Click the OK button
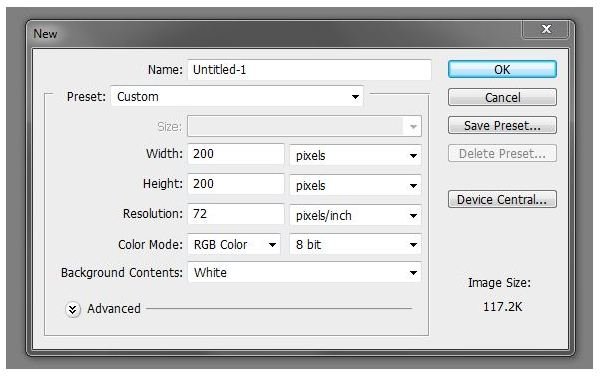600x376 pixels. [502, 69]
